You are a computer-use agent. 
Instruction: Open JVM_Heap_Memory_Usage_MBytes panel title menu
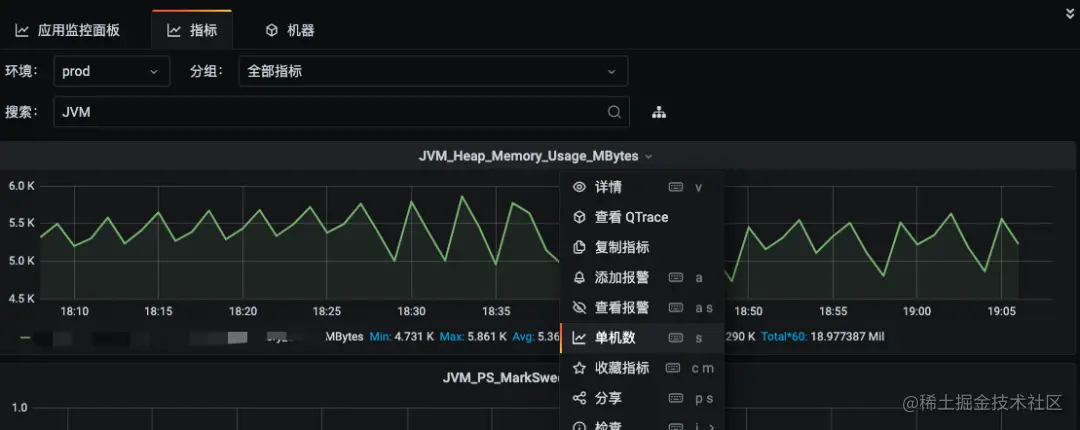[x=535, y=156]
